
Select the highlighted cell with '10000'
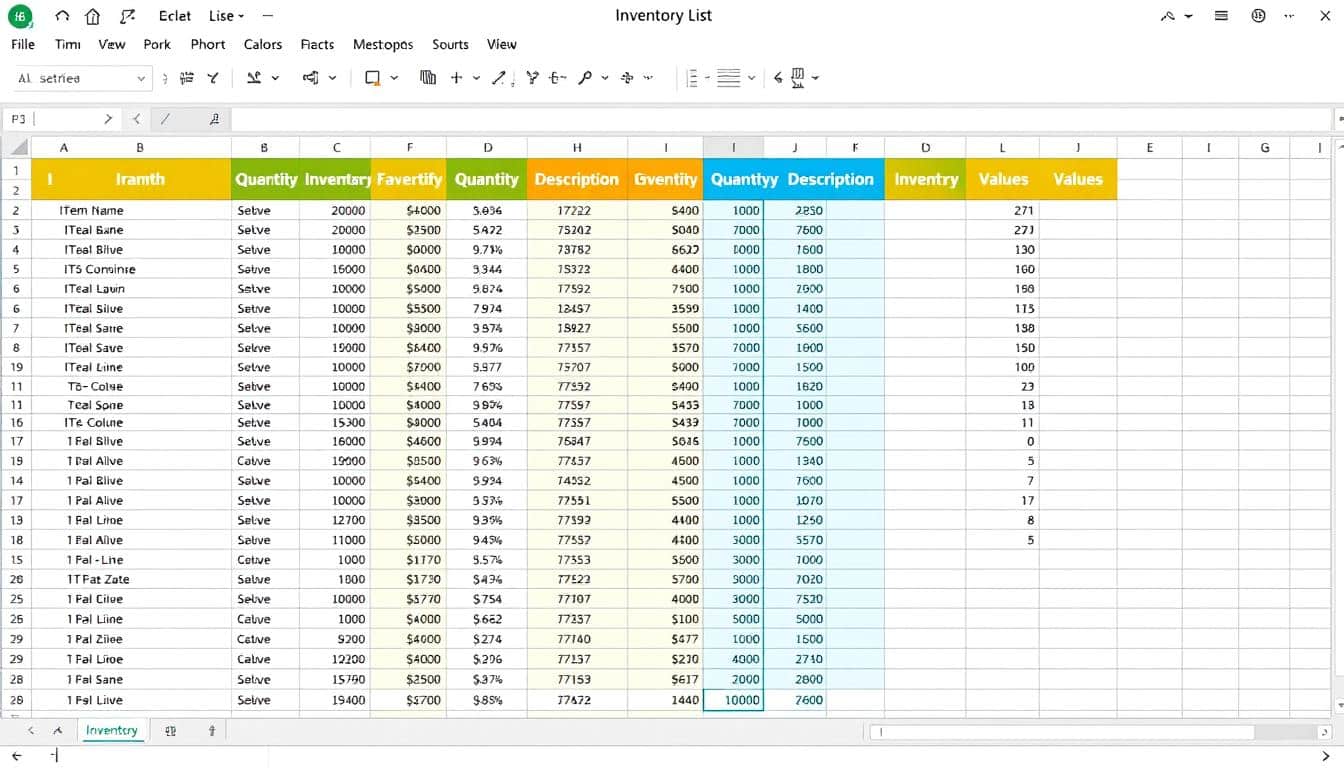click(734, 700)
